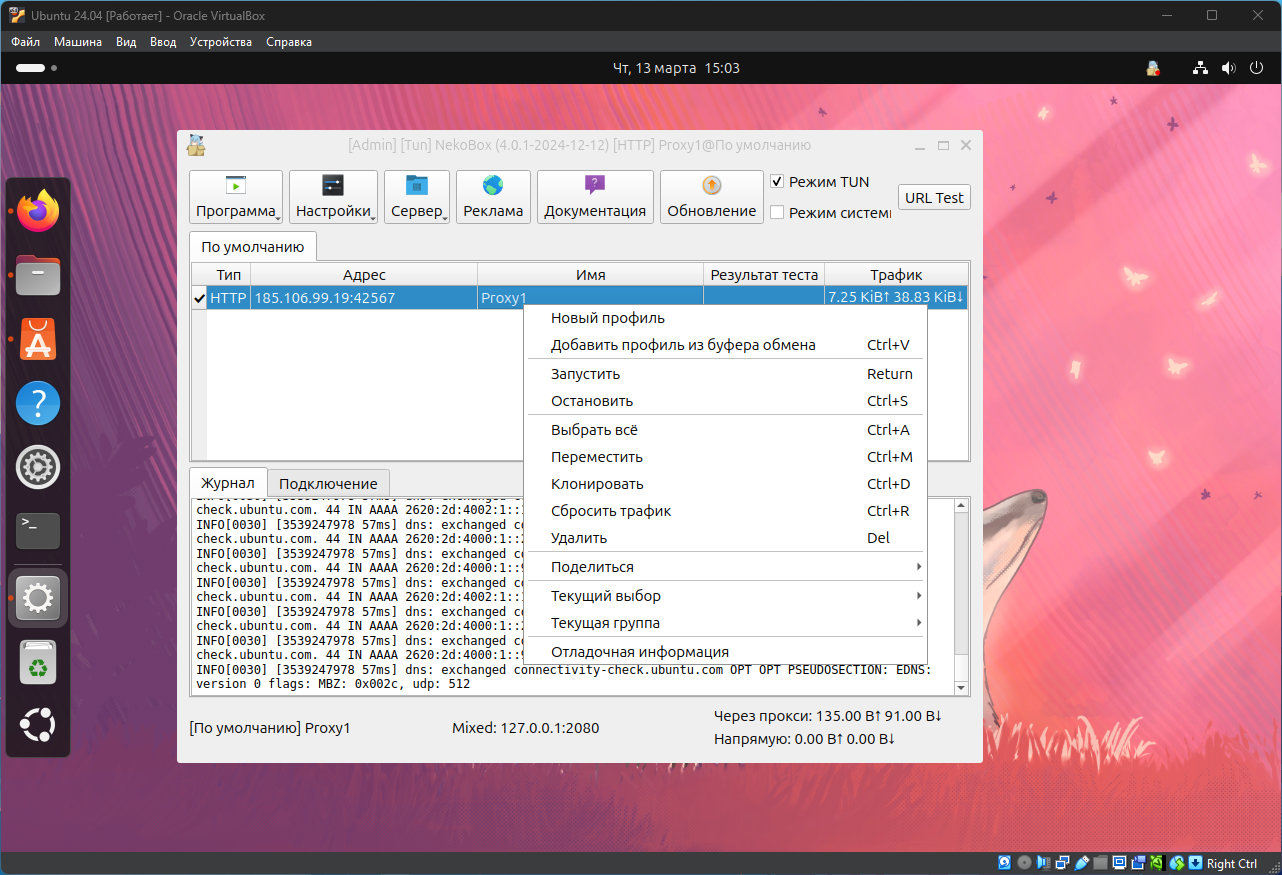1282x875 pixels.
Task: Open Terminal from the dock
Action: tap(39, 531)
